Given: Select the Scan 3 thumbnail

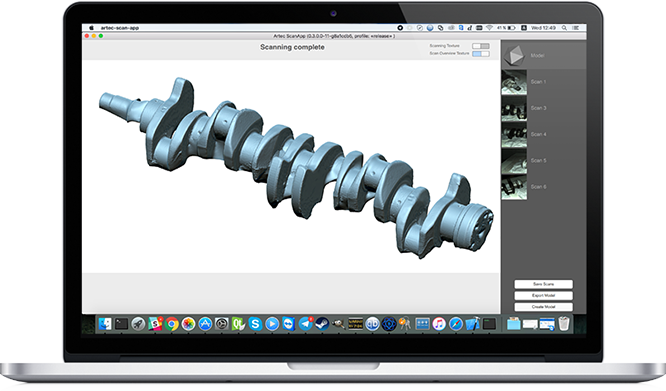Looking at the screenshot, I should pos(514,108).
